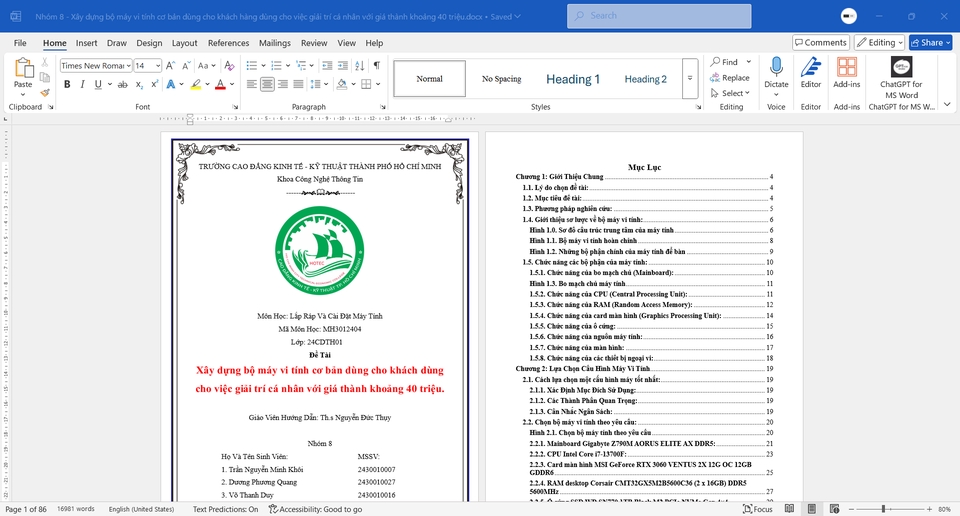Apply the Heading 1 style
Screen dimensions: 960x516
point(573,79)
